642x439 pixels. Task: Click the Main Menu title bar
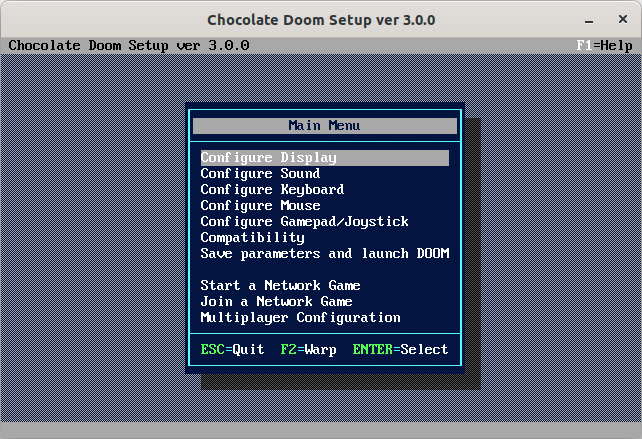[325, 126]
